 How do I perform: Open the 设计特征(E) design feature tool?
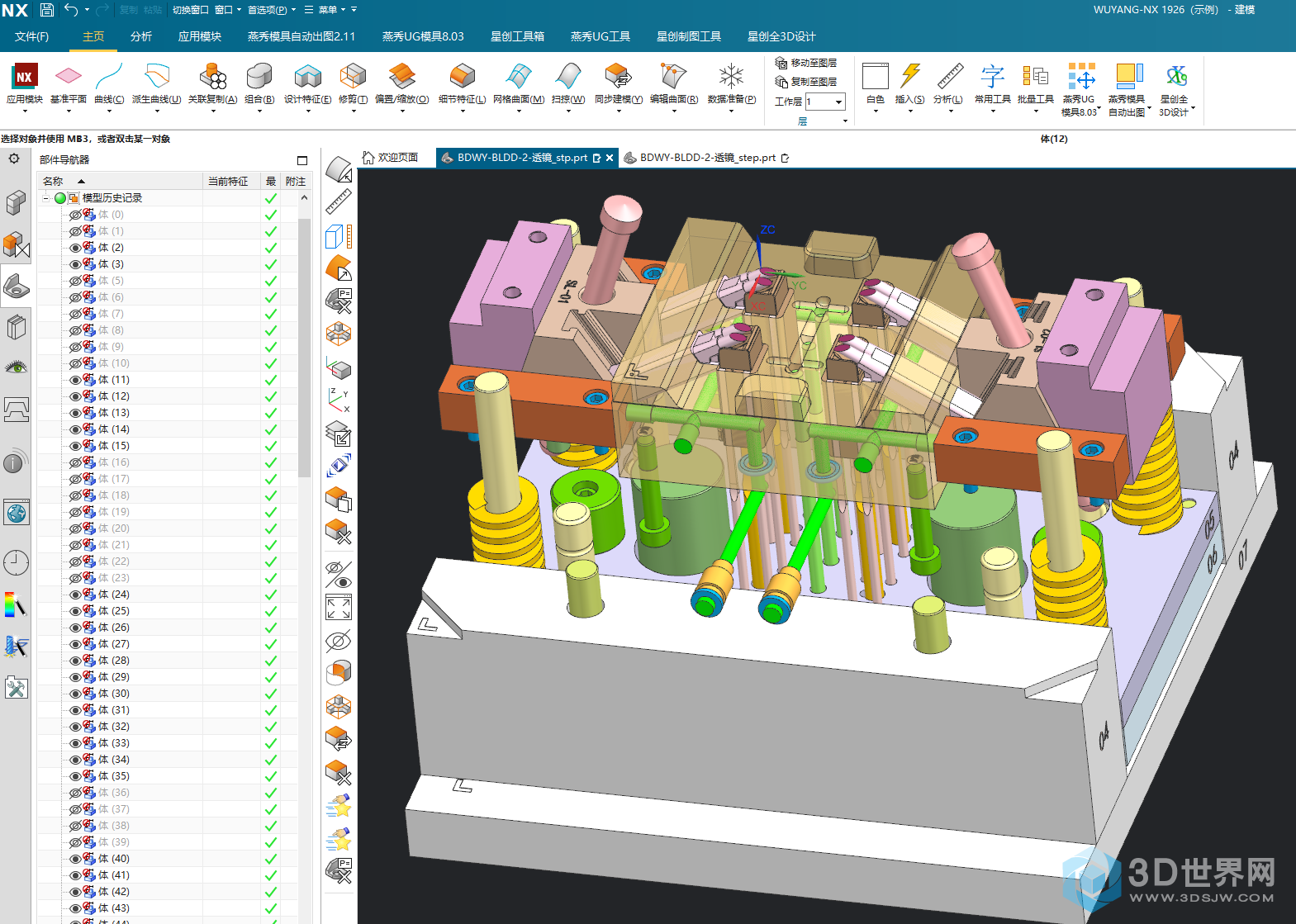(307, 76)
